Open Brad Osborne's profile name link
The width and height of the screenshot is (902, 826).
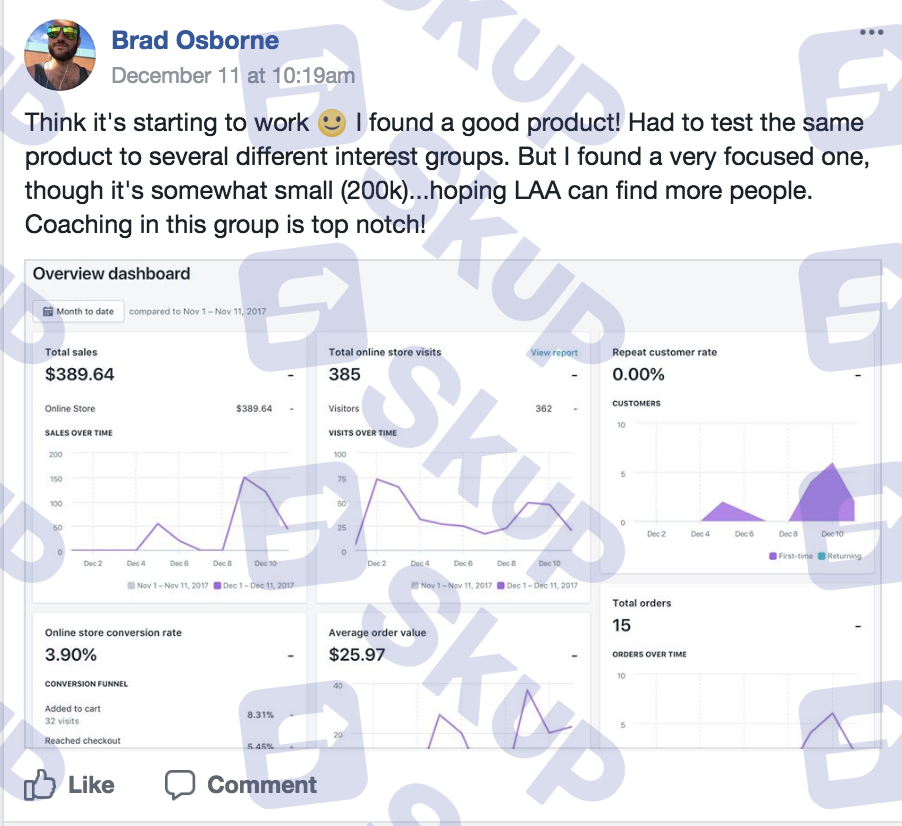195,40
